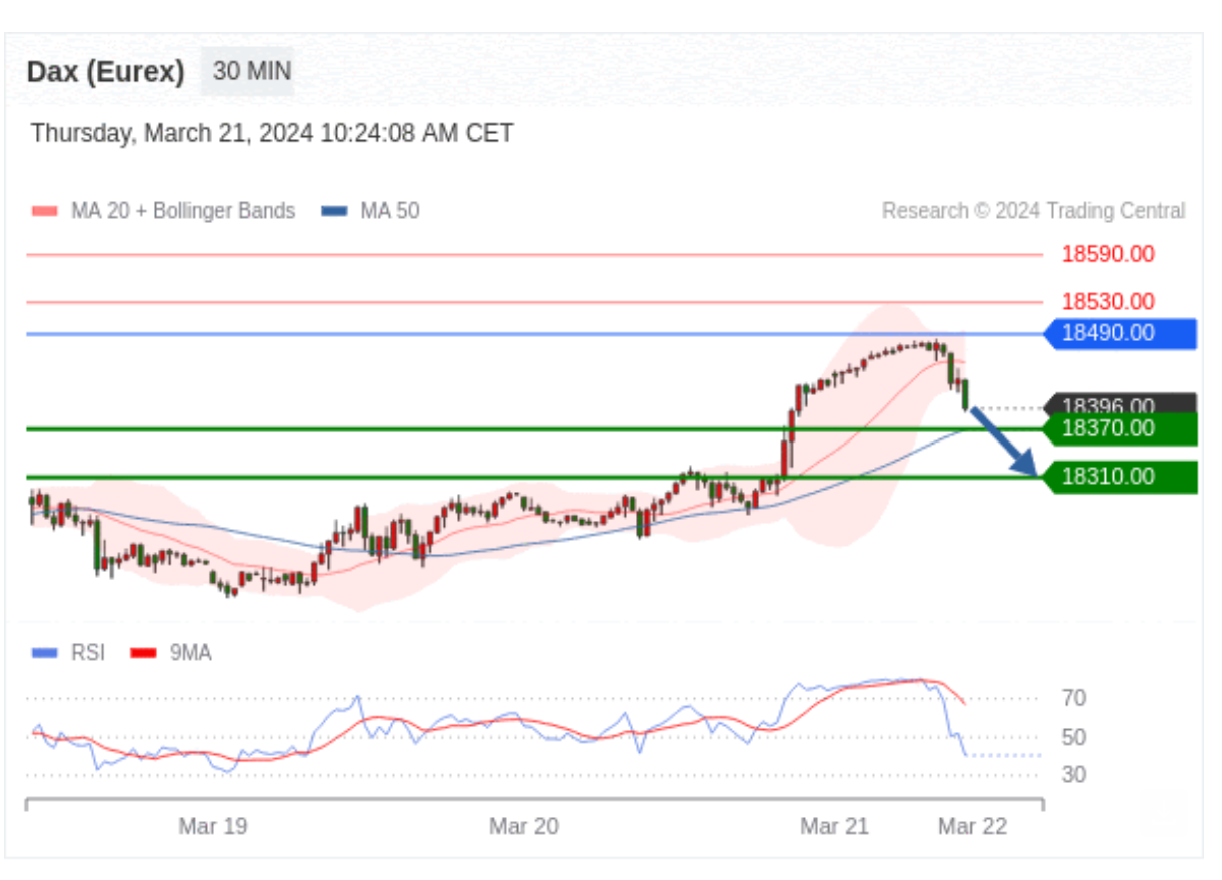
Task: Click the red 9MA legend swatch
Action: [x=144, y=654]
